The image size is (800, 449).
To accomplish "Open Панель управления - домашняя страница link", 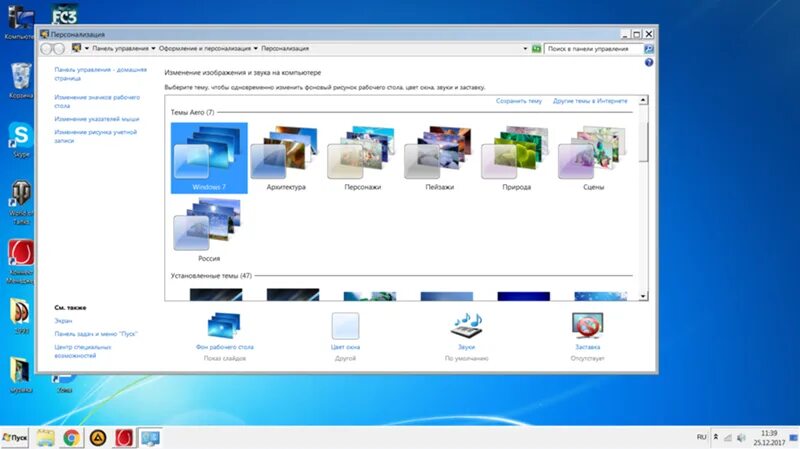I will point(101,74).
